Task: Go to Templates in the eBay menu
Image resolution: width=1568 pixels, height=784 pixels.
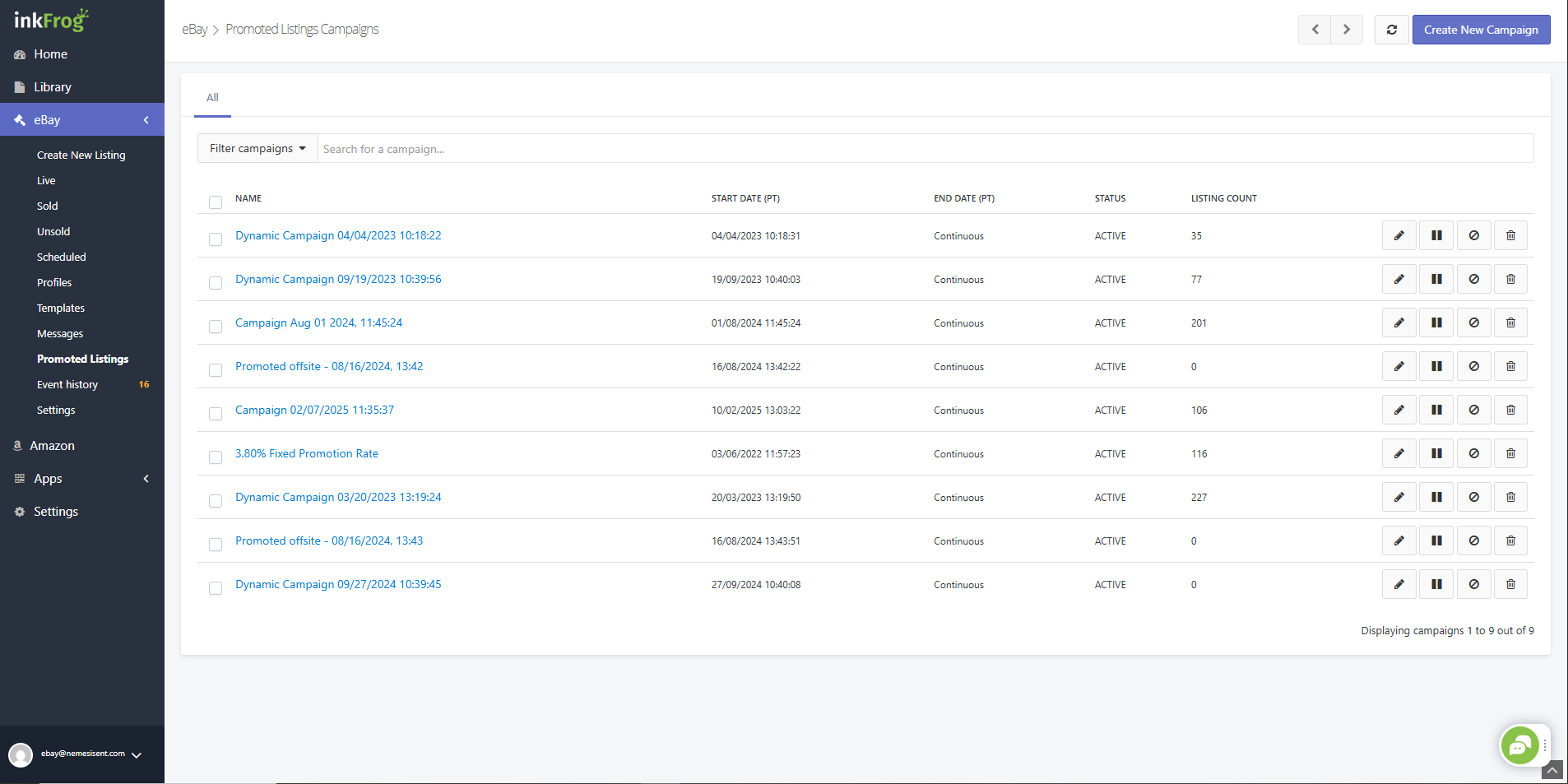Action: (61, 308)
